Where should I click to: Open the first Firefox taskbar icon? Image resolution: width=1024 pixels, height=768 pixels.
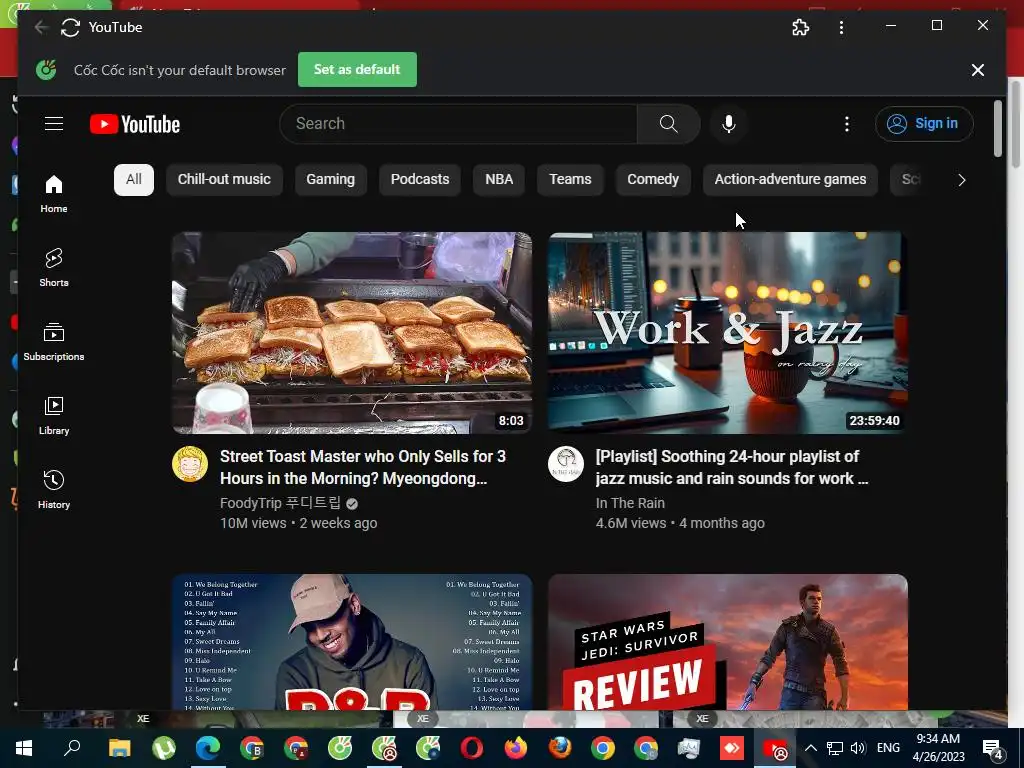click(x=515, y=748)
